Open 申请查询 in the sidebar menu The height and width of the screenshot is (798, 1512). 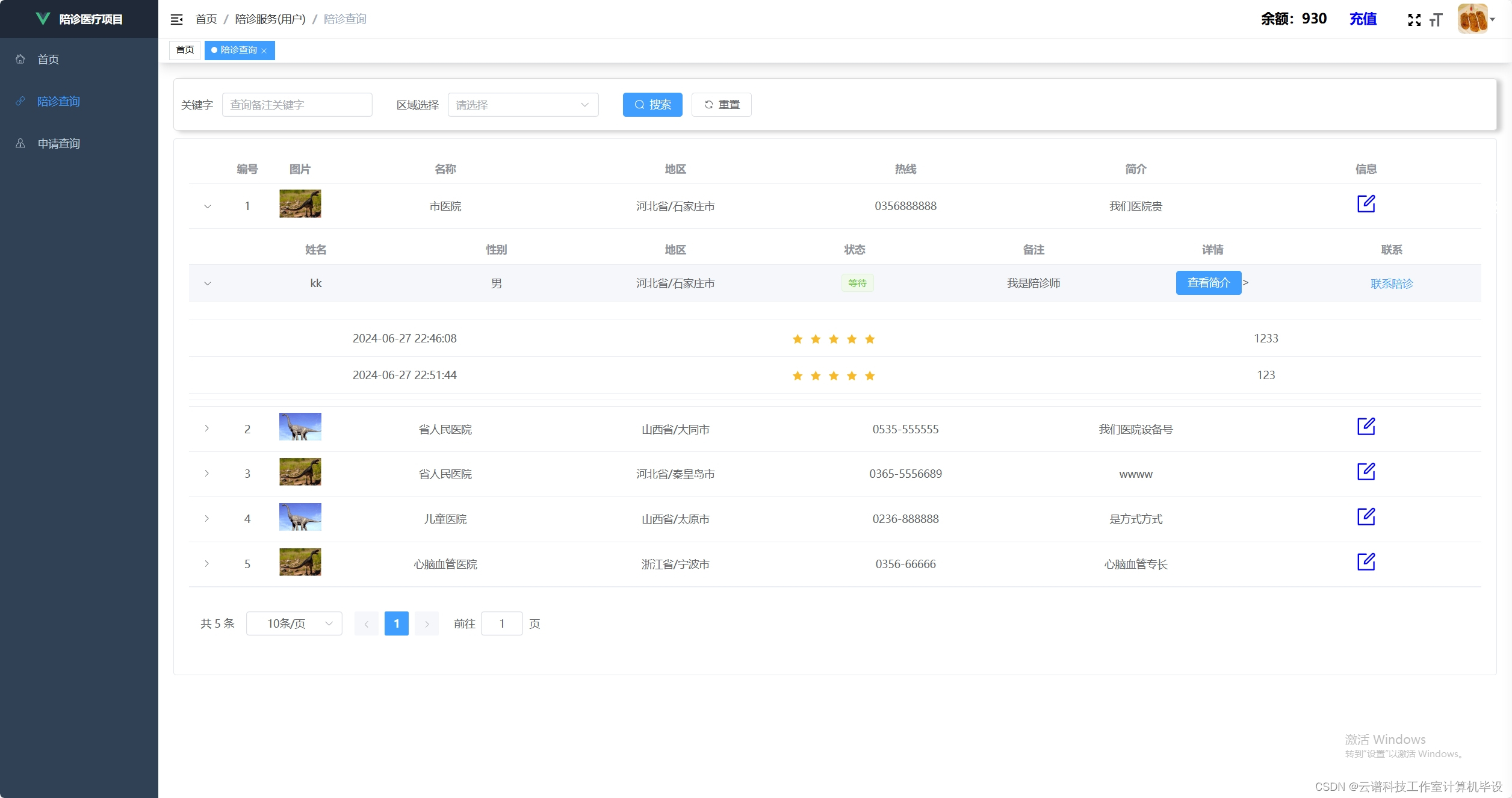tap(58, 143)
